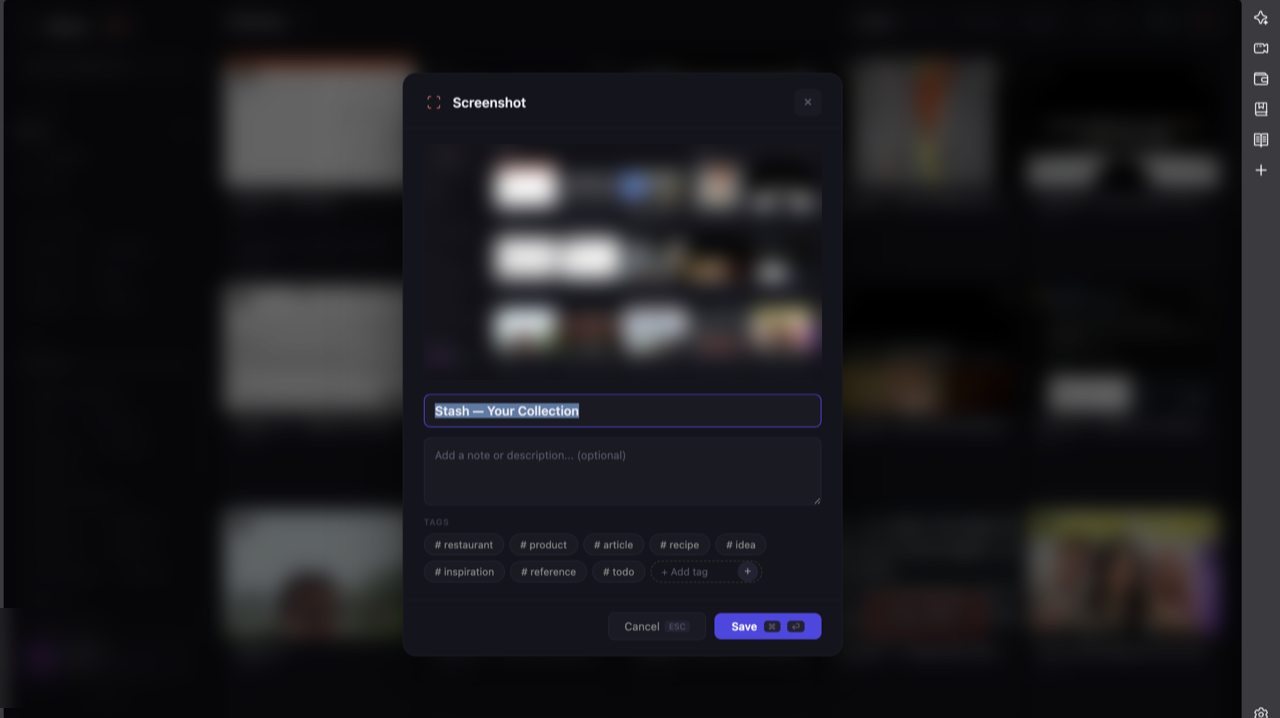
Task: Click the Screenshot dialog title text
Action: (x=489, y=103)
